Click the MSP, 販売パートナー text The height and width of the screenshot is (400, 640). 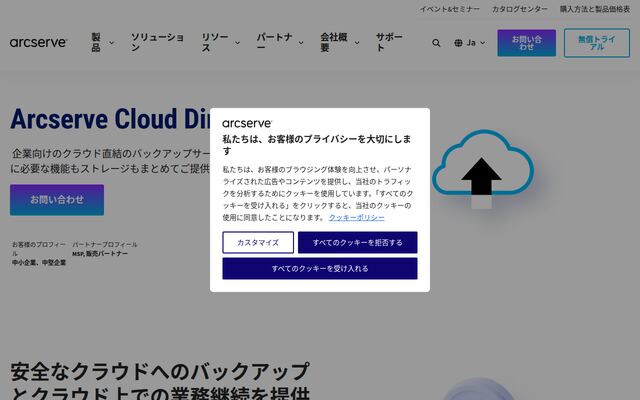100,253
